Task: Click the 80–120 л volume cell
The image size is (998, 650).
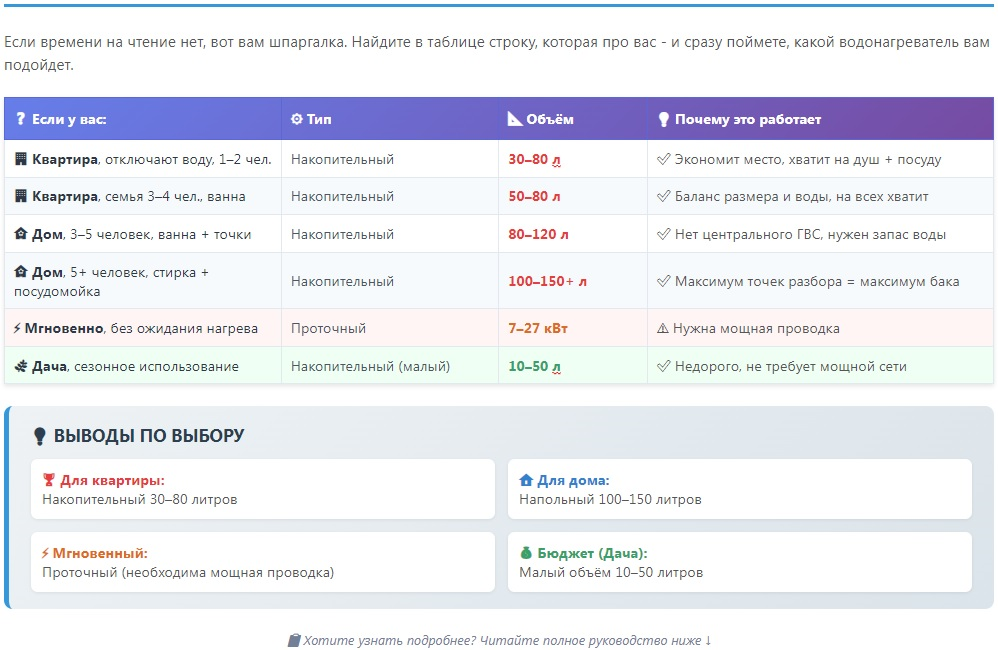Action: click(x=538, y=235)
